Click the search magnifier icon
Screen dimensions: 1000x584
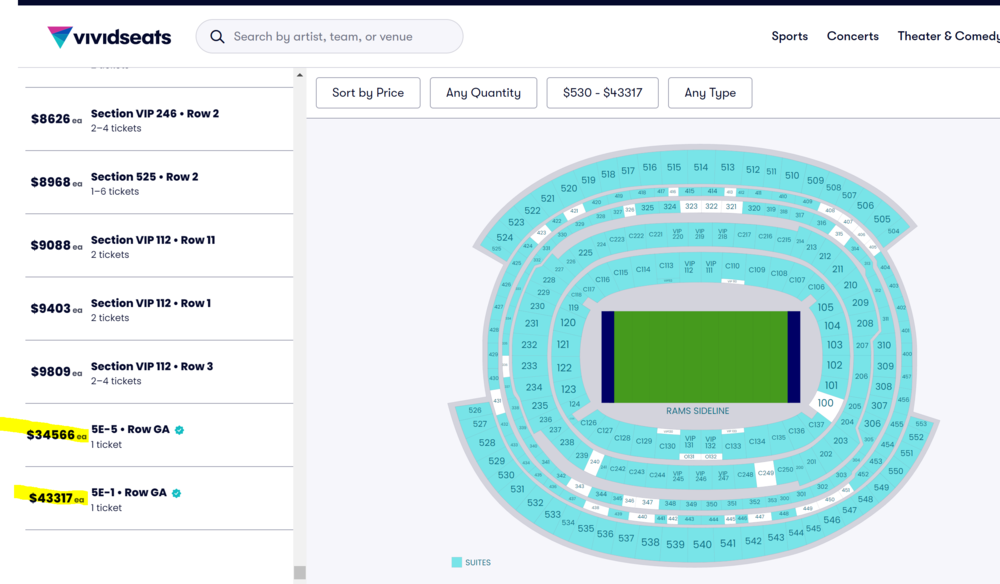(x=217, y=37)
